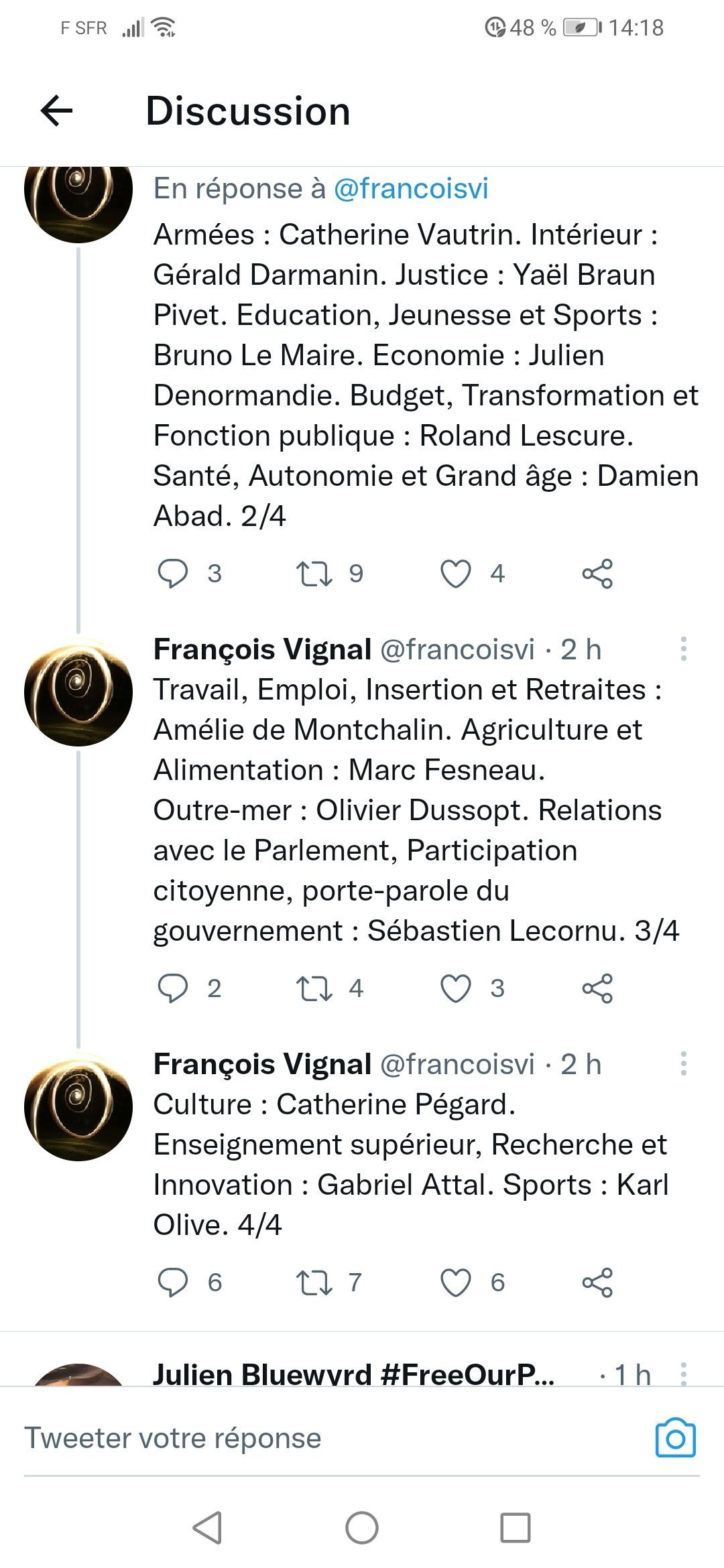Screen dimensions: 724x1568
Task: Open the three-dot menu on the 4/4 tweet
Action: pyautogui.click(x=683, y=1063)
